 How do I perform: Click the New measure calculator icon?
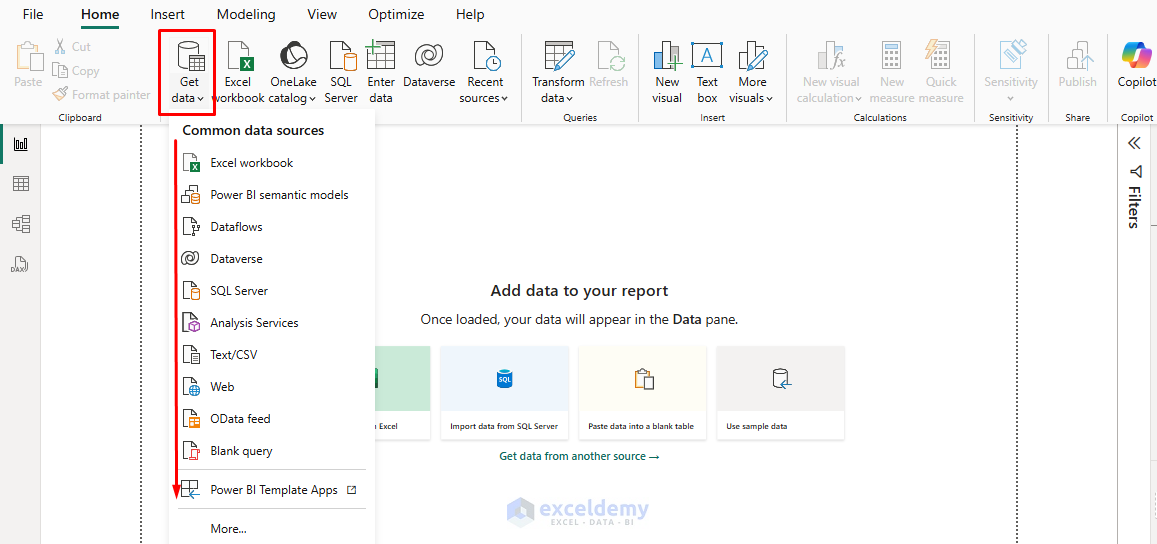pyautogui.click(x=891, y=55)
